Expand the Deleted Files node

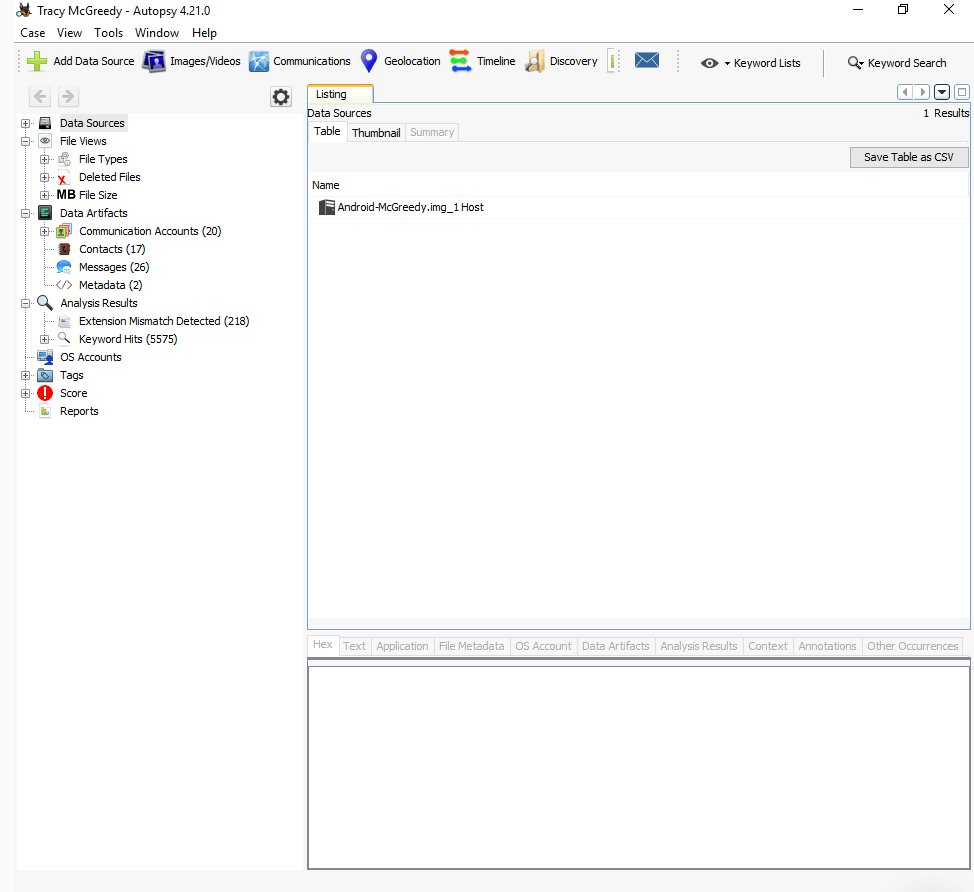click(44, 178)
